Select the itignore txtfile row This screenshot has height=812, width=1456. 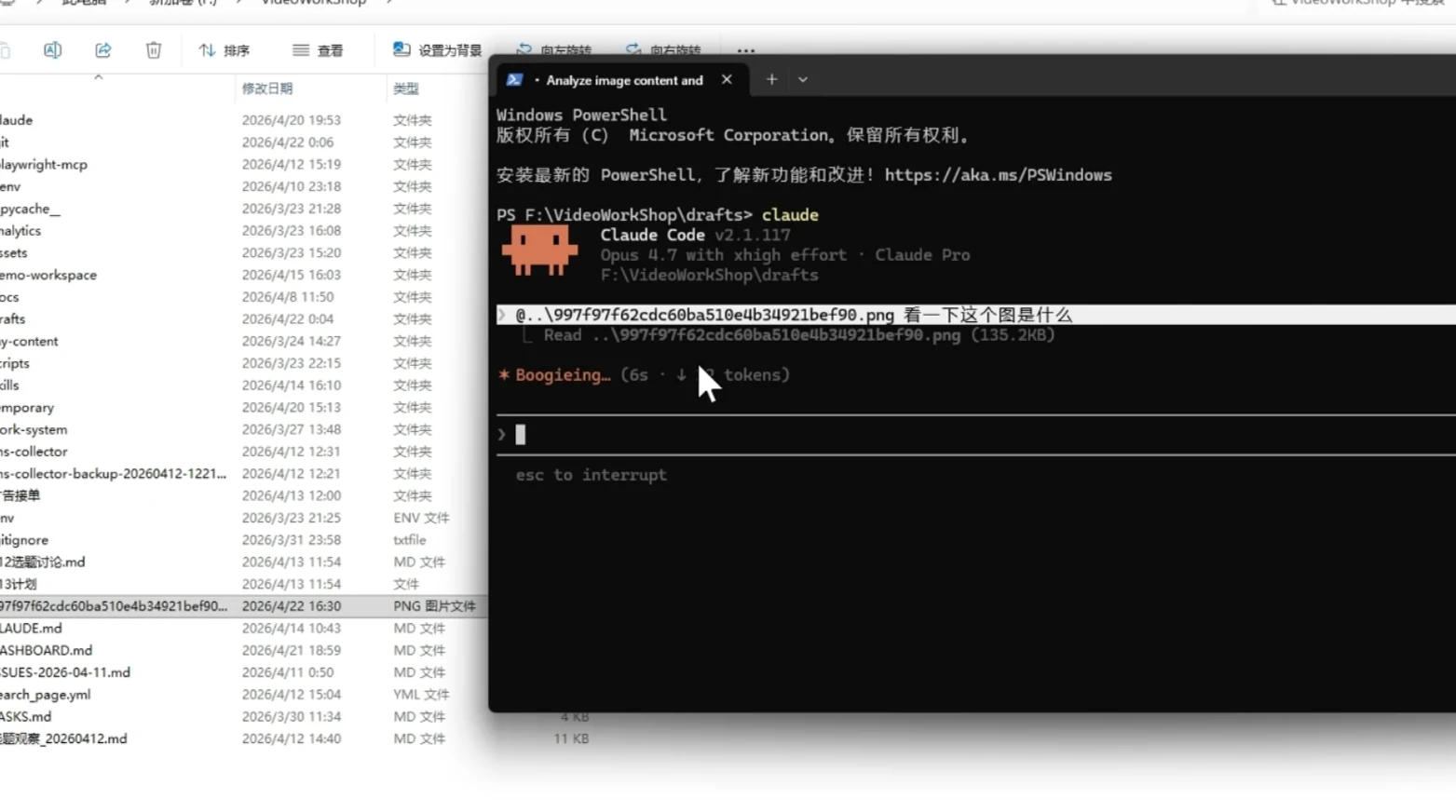click(242, 540)
